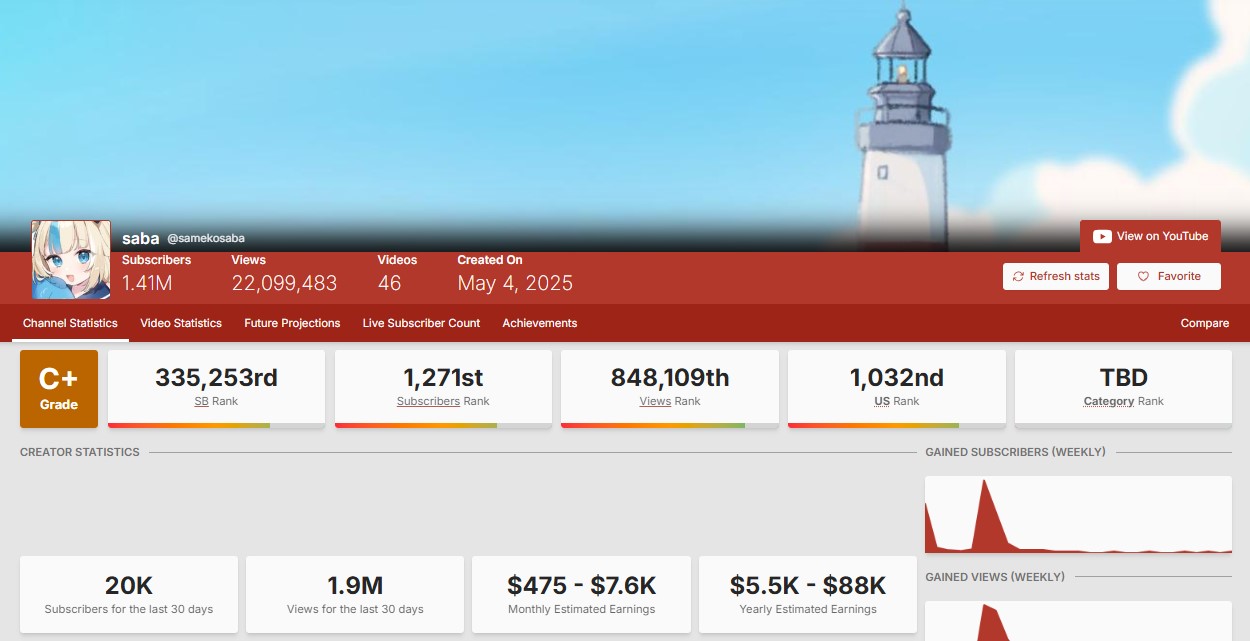This screenshot has height=641, width=1250.
Task: Go to the Achievements tab
Action: [x=540, y=323]
